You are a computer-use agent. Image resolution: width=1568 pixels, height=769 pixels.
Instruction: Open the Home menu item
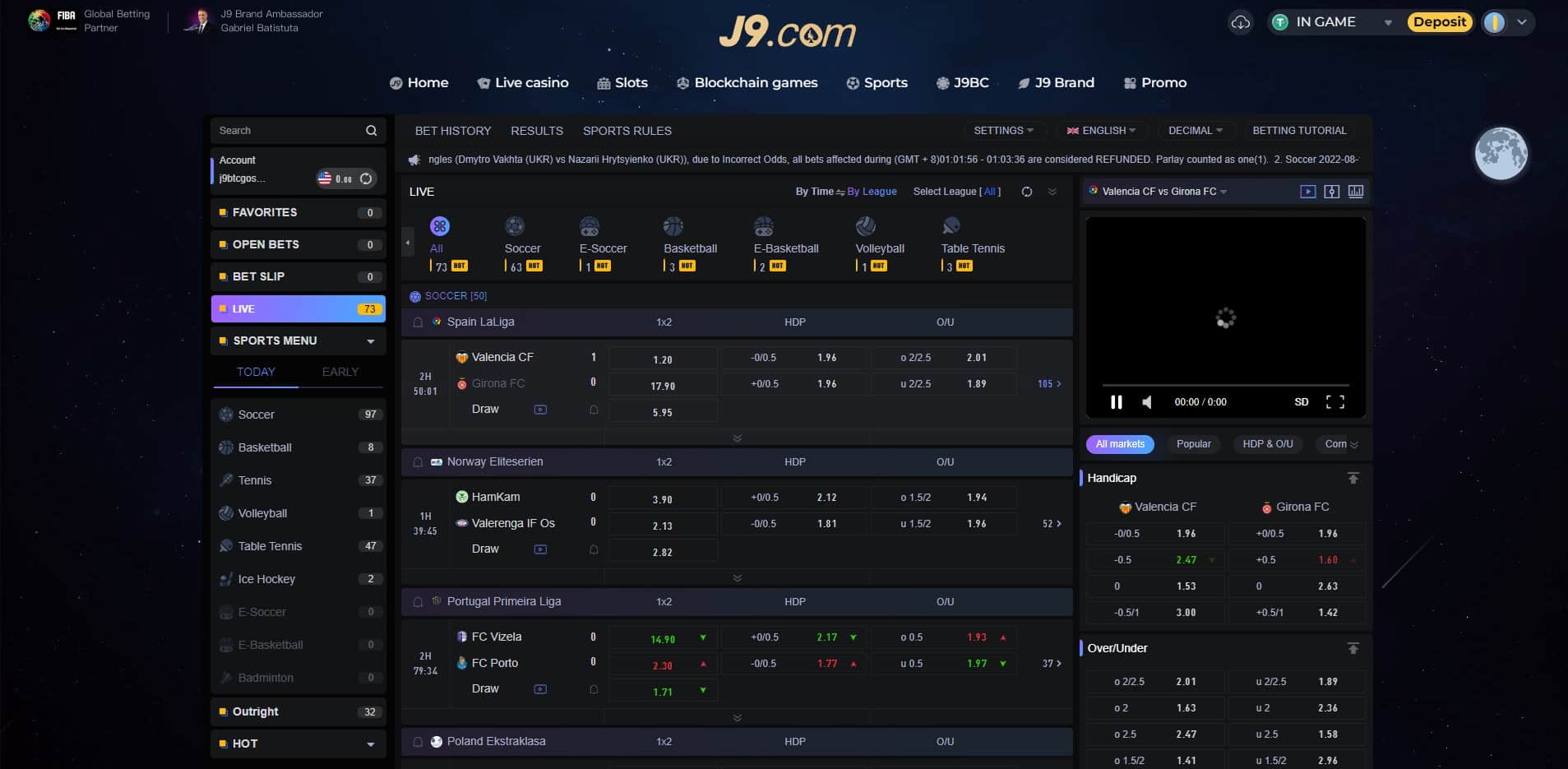point(419,83)
